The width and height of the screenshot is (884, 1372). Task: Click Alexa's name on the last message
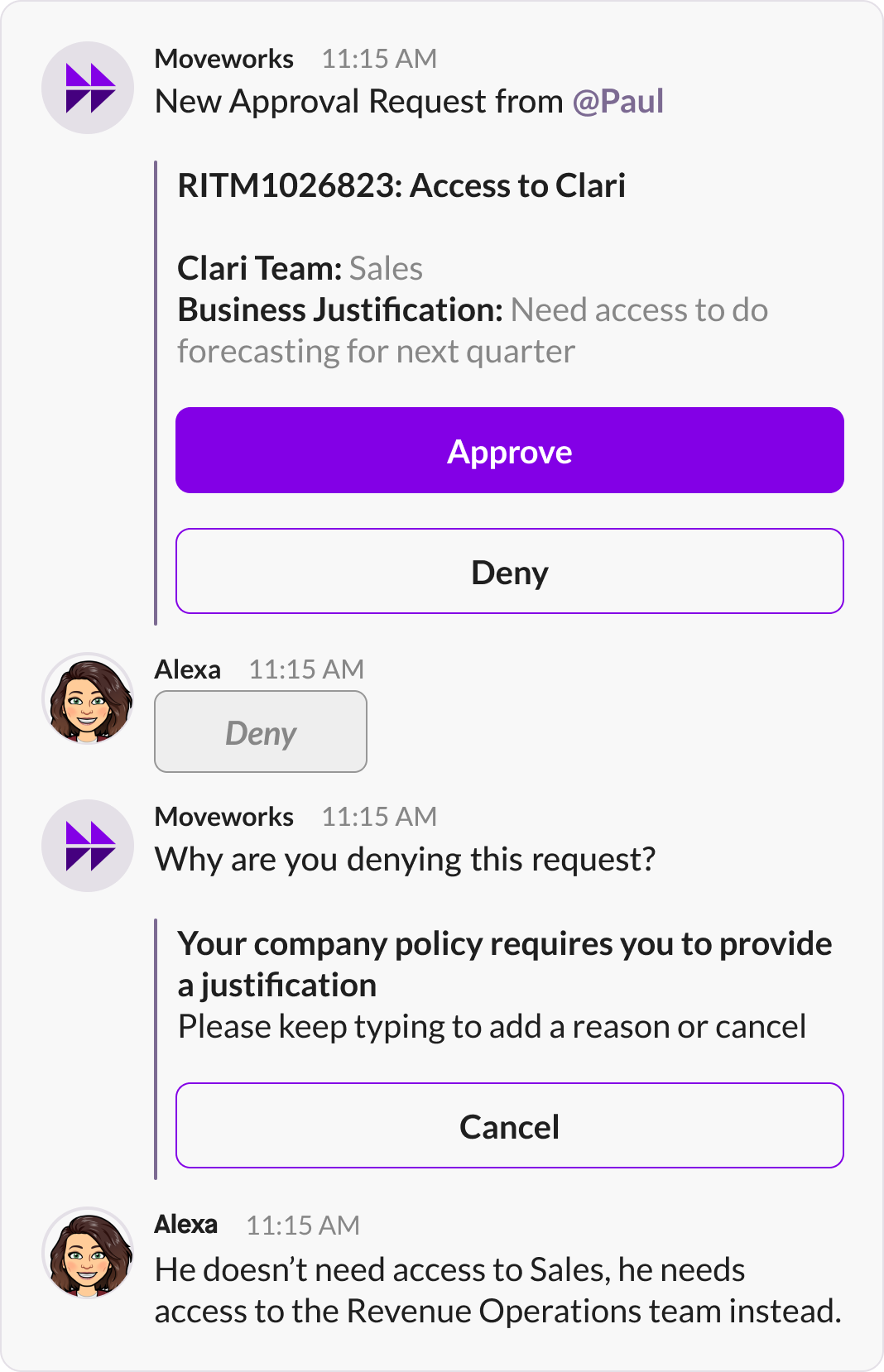[x=186, y=1224]
